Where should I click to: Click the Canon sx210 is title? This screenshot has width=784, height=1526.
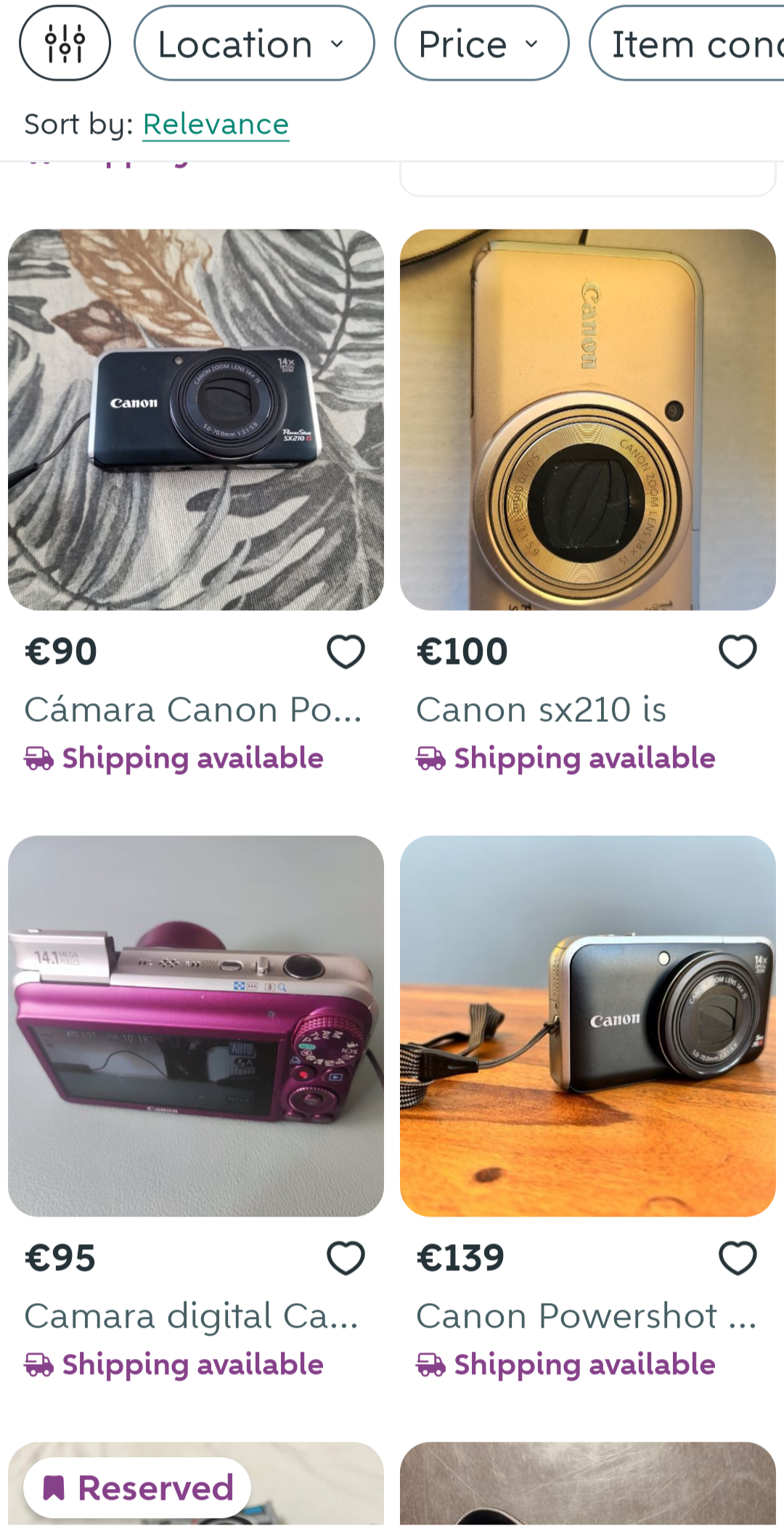(542, 710)
